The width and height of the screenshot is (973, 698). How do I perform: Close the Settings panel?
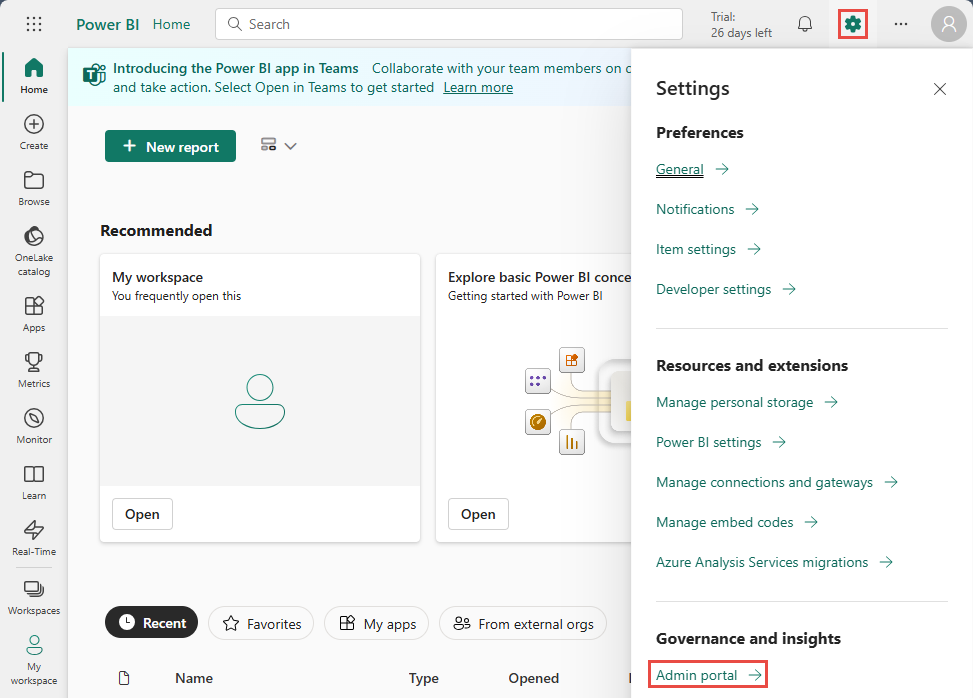click(939, 89)
